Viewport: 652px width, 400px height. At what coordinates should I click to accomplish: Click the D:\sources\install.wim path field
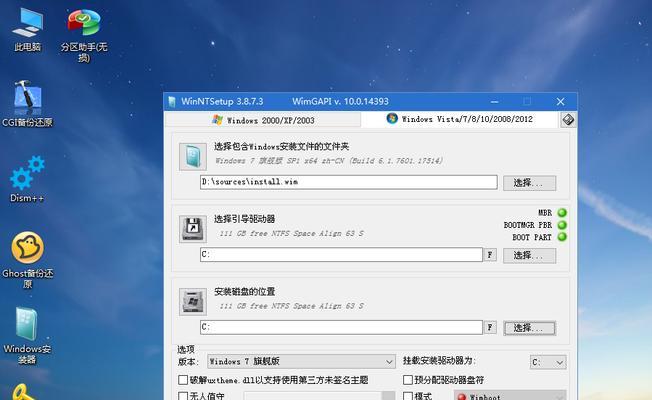pos(348,182)
